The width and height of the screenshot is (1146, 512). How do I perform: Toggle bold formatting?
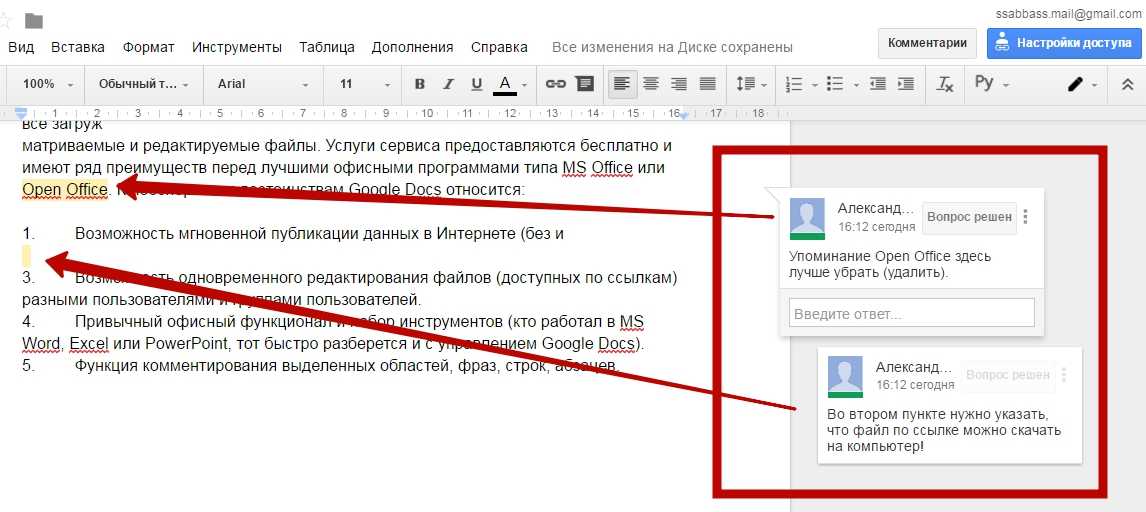[x=420, y=84]
